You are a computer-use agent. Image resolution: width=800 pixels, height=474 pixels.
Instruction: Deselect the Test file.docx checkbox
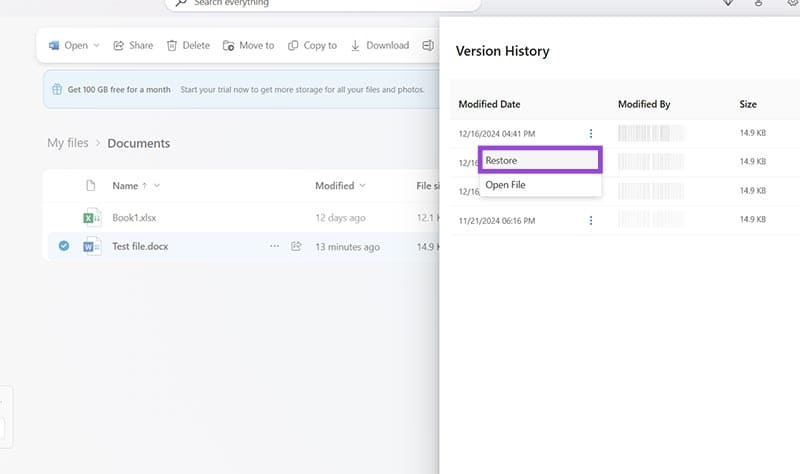coord(64,246)
